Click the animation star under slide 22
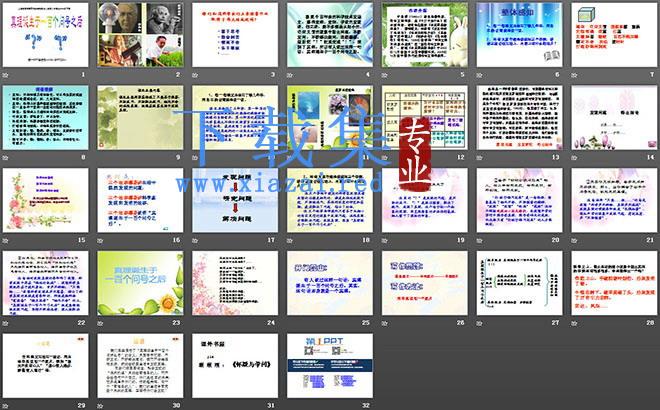The width and height of the screenshot is (660, 410). click(x=5, y=323)
